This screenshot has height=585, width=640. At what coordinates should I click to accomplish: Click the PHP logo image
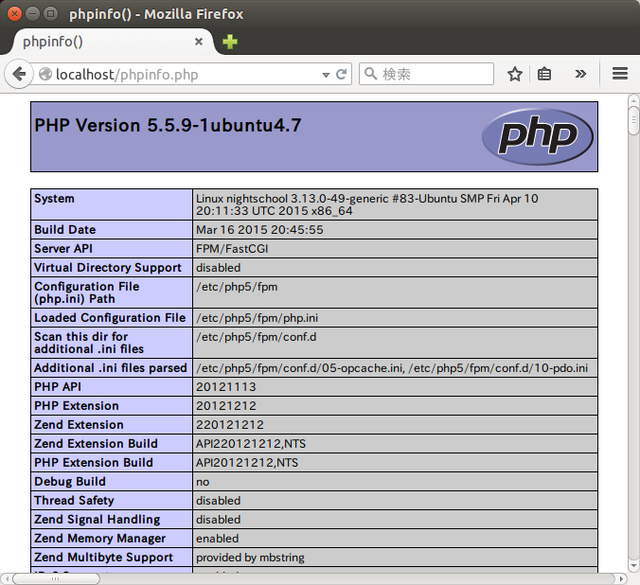pyautogui.click(x=538, y=137)
